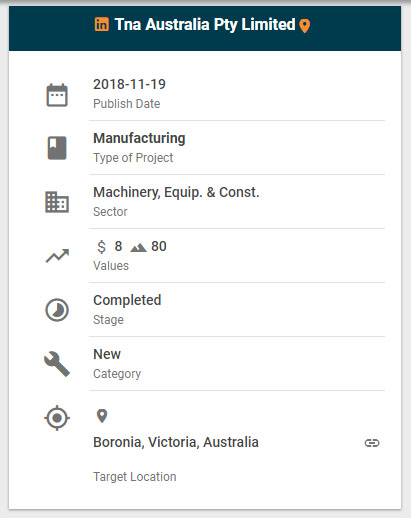Image resolution: width=411 pixels, height=518 pixels.
Task: Click the building icon next to Sector
Action: pyautogui.click(x=57, y=202)
